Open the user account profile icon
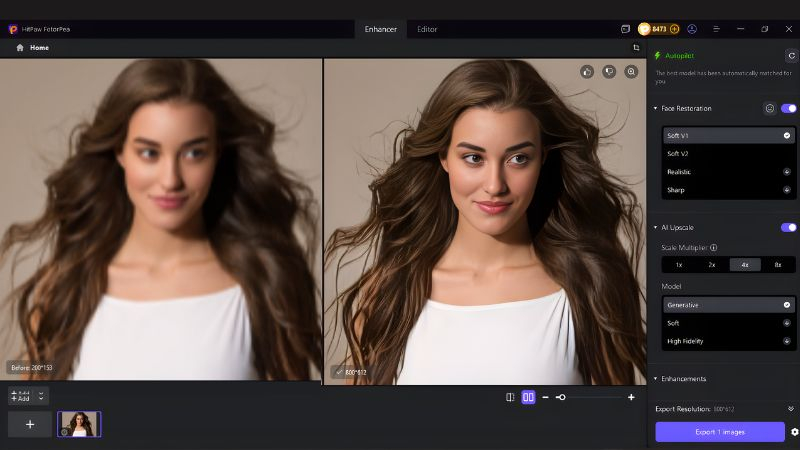 [x=692, y=29]
